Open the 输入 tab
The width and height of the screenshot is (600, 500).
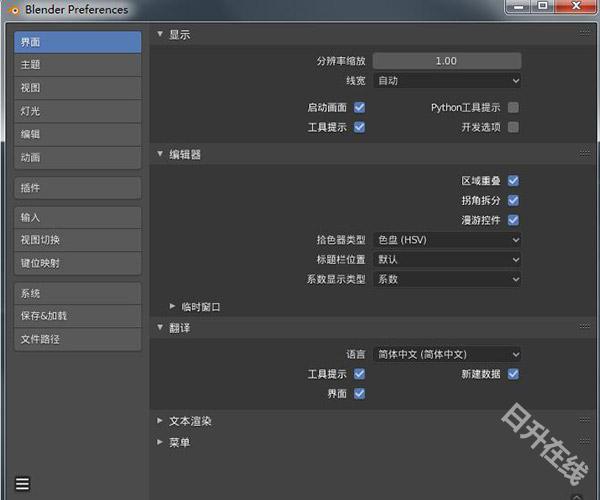click(78, 218)
